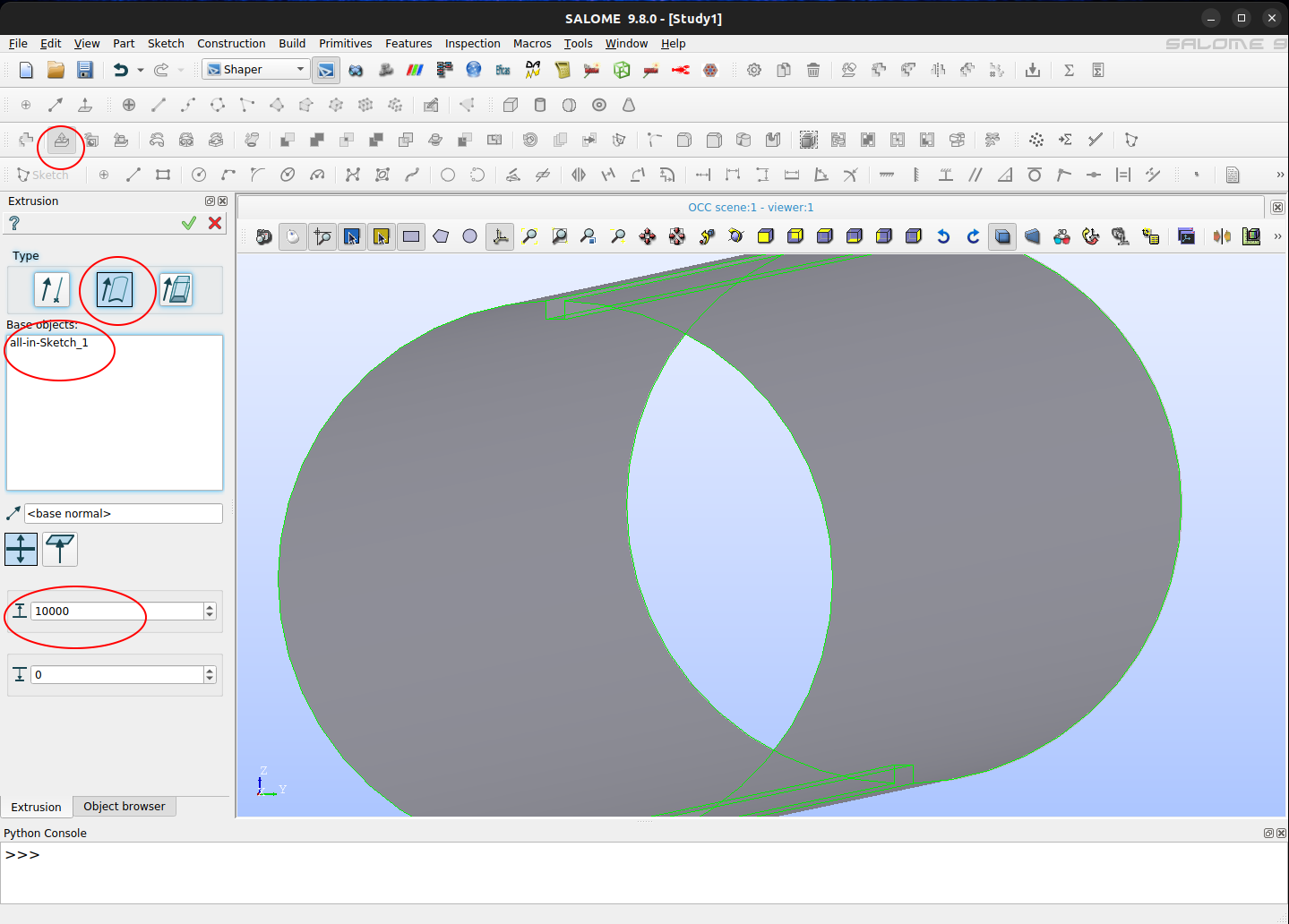Click the base normal direction field
Screen dimensions: 1289x924
[124, 513]
